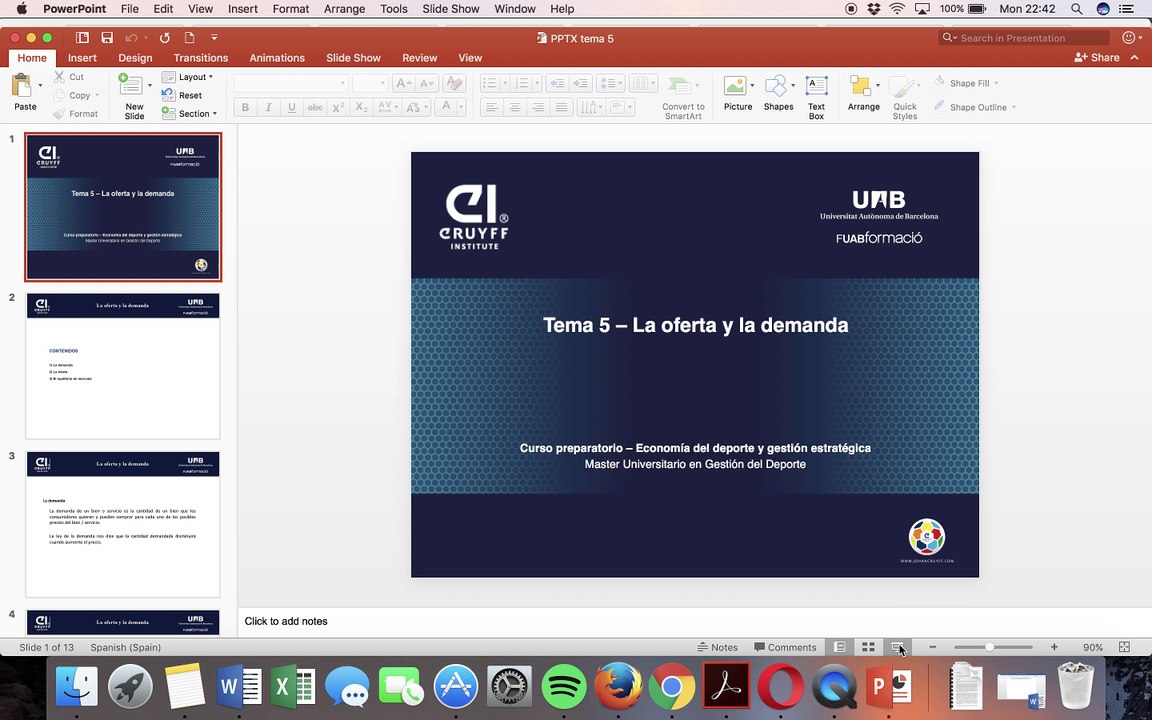Click the Share button

(1097, 57)
